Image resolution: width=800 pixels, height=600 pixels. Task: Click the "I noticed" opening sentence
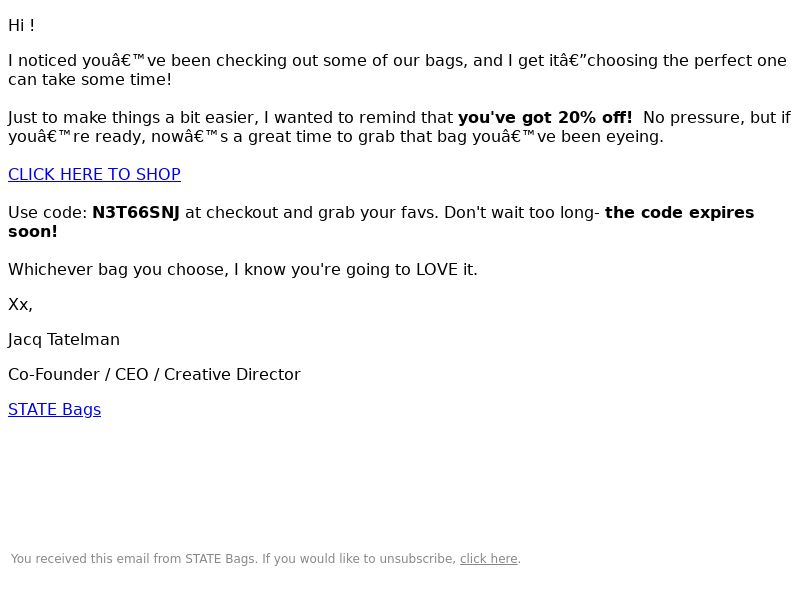coord(397,61)
